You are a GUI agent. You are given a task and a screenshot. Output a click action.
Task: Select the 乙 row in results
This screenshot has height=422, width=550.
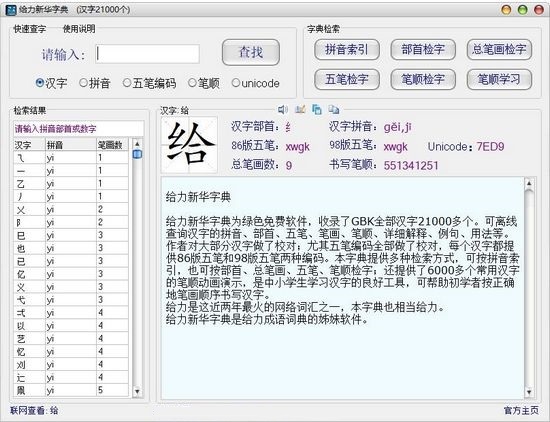(71, 184)
